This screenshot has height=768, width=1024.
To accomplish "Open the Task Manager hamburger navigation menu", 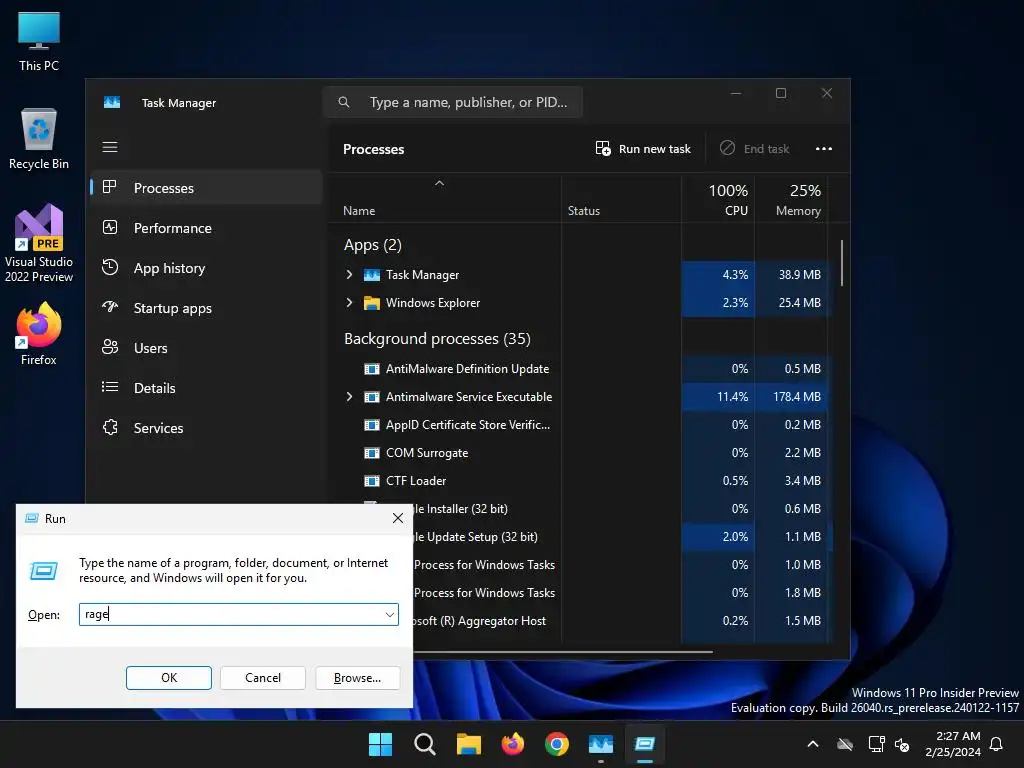I will click(x=110, y=147).
